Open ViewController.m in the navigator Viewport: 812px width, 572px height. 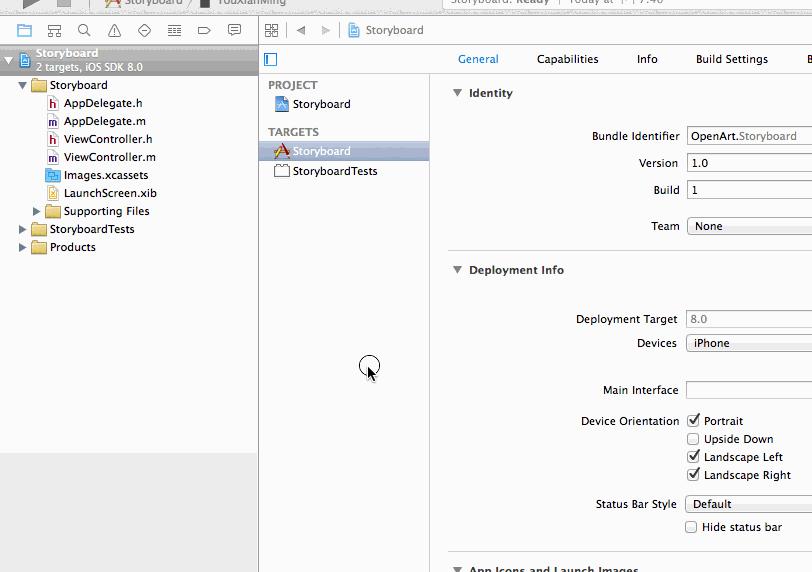[x=109, y=157]
